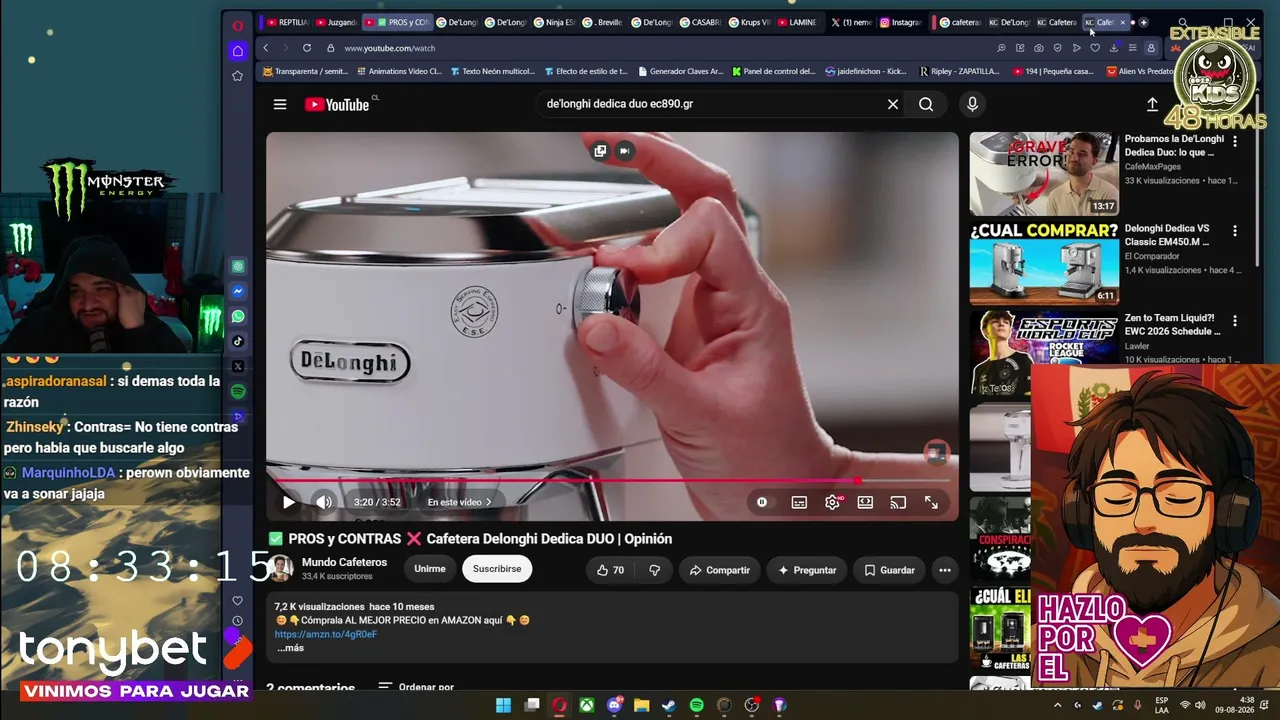The width and height of the screenshot is (1280, 720).
Task: Switch the player to theater mode
Action: [865, 502]
